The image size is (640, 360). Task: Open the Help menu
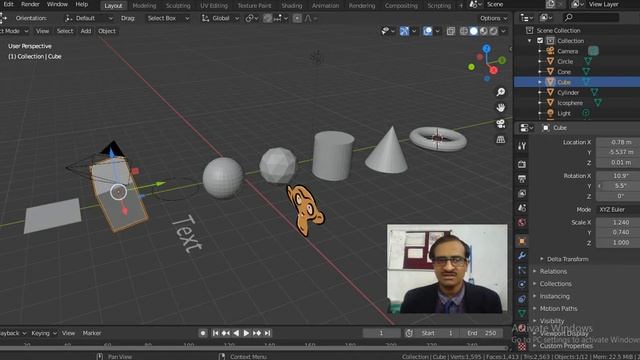pyautogui.click(x=82, y=4)
